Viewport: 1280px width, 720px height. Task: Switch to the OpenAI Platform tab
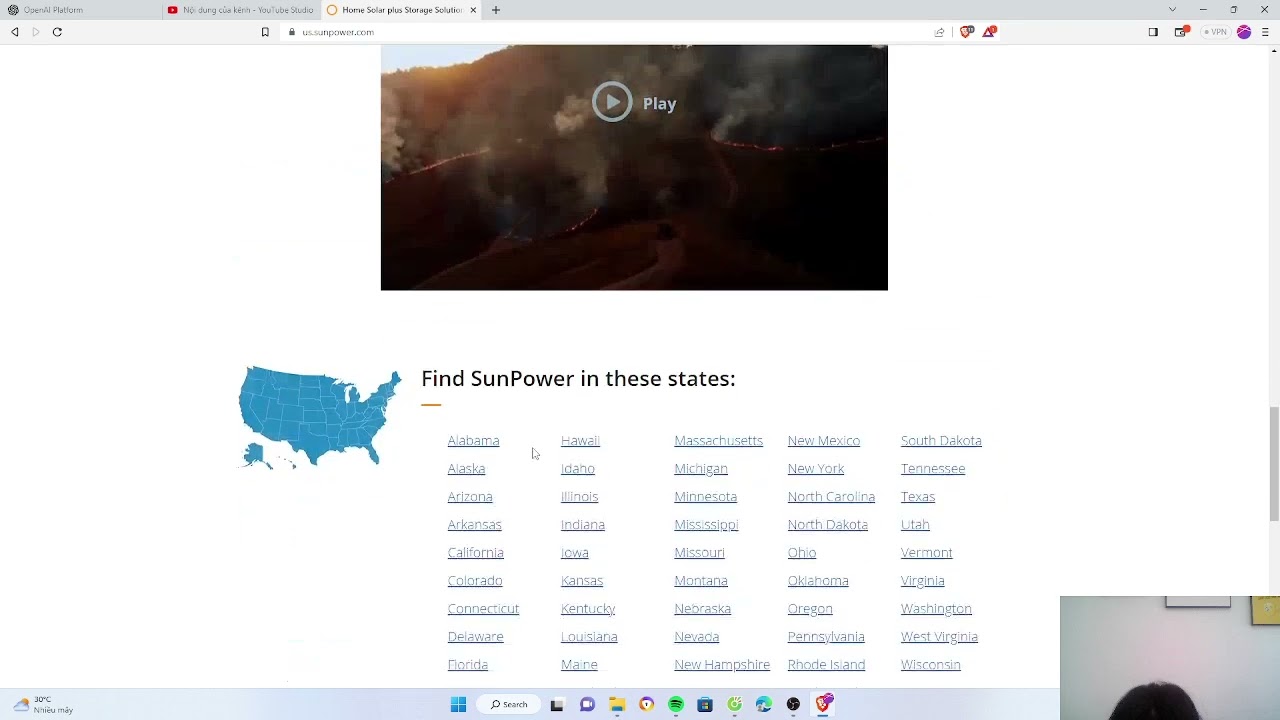(80, 10)
